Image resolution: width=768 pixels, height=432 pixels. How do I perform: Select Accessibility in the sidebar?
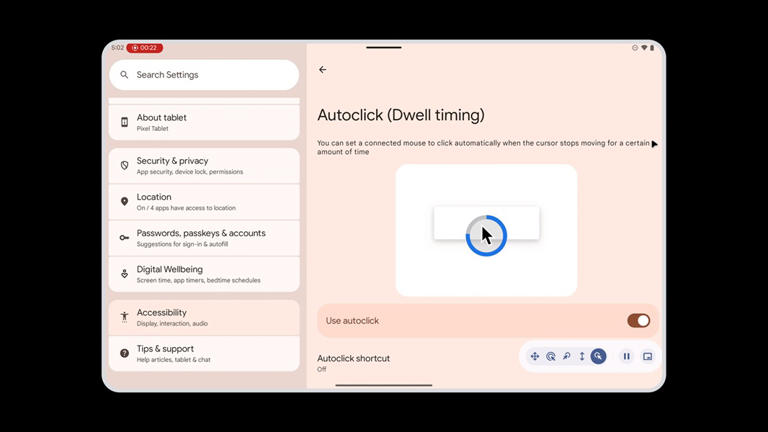pos(204,317)
